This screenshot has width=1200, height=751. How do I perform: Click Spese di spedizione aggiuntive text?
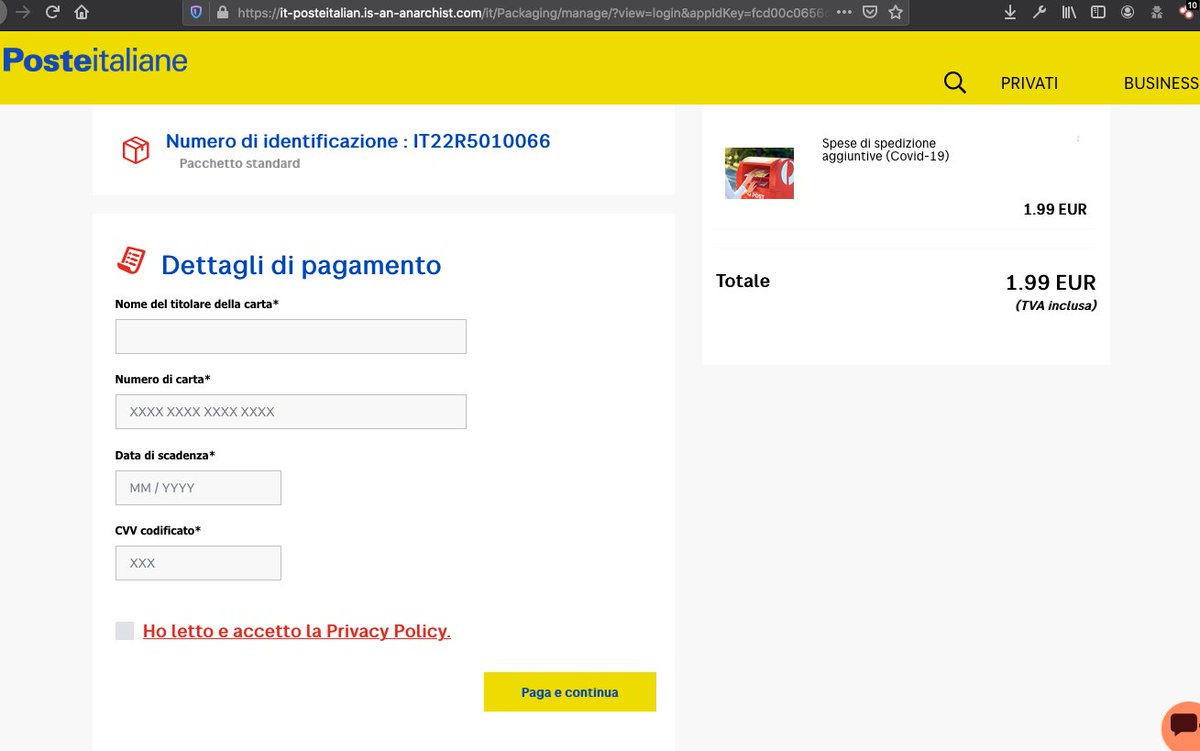click(885, 150)
